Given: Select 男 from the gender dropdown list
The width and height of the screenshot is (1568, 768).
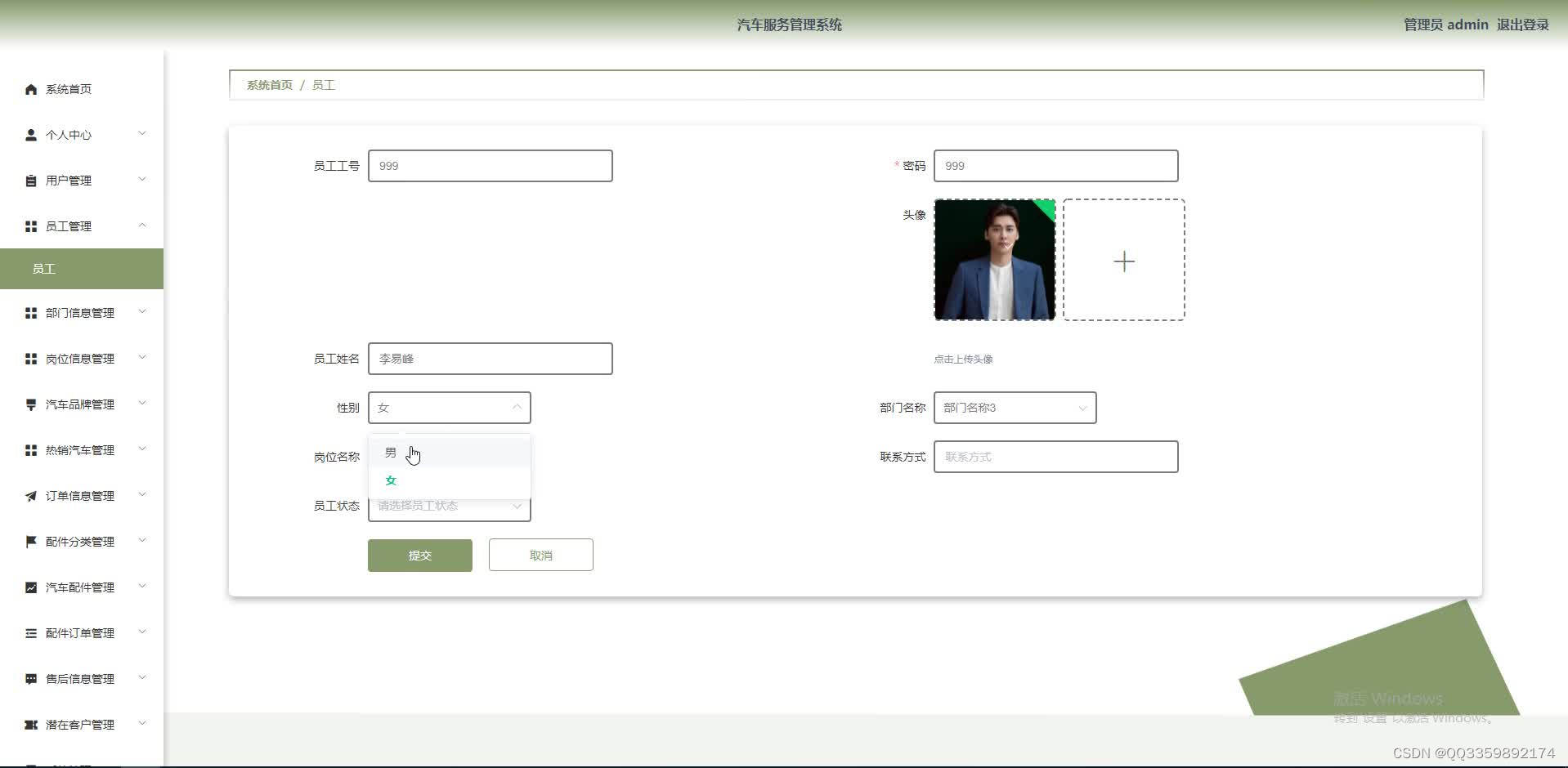Looking at the screenshot, I should pyautogui.click(x=450, y=453).
